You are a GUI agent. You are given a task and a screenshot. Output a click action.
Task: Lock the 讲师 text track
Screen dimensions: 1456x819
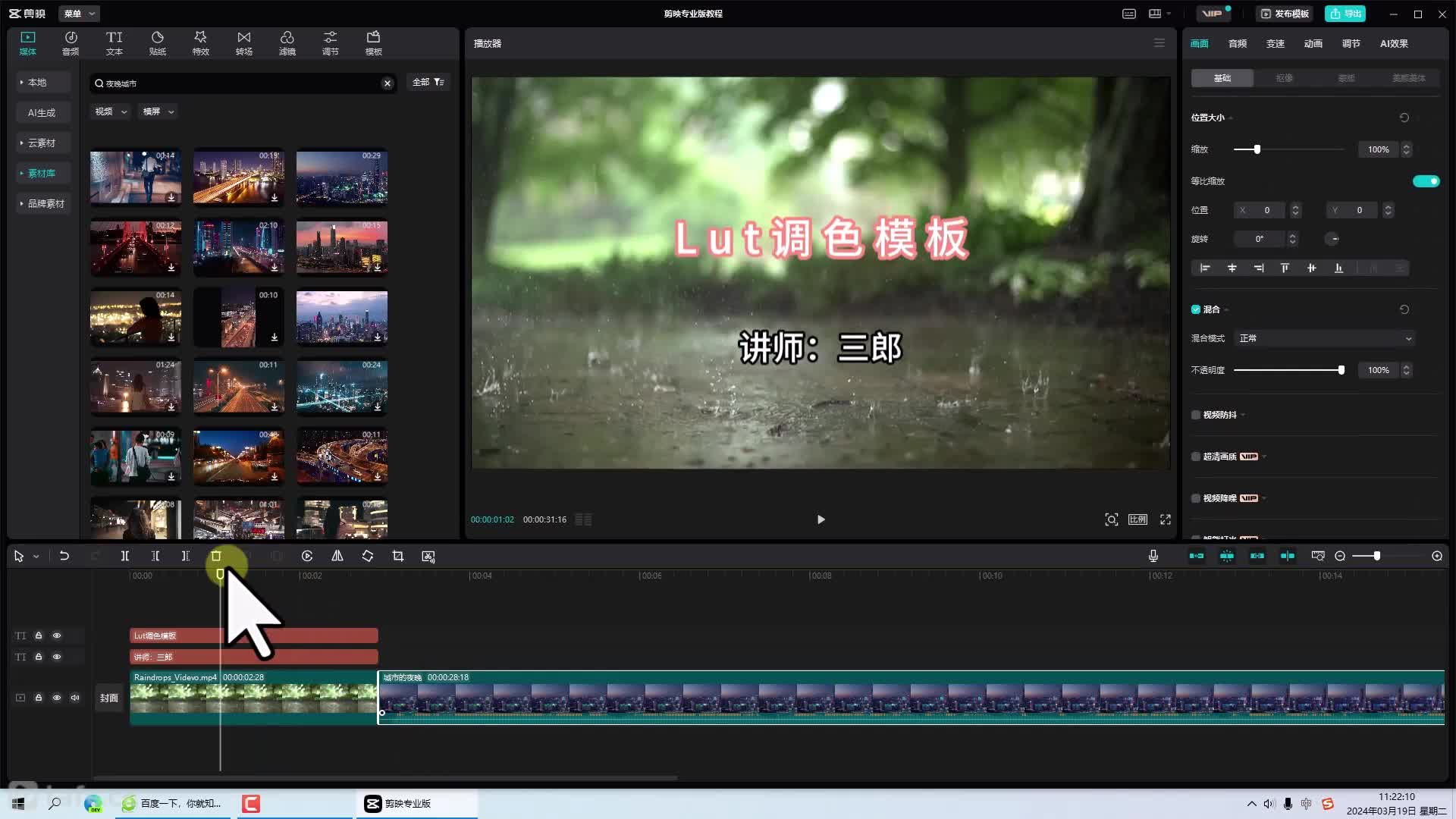click(x=39, y=657)
